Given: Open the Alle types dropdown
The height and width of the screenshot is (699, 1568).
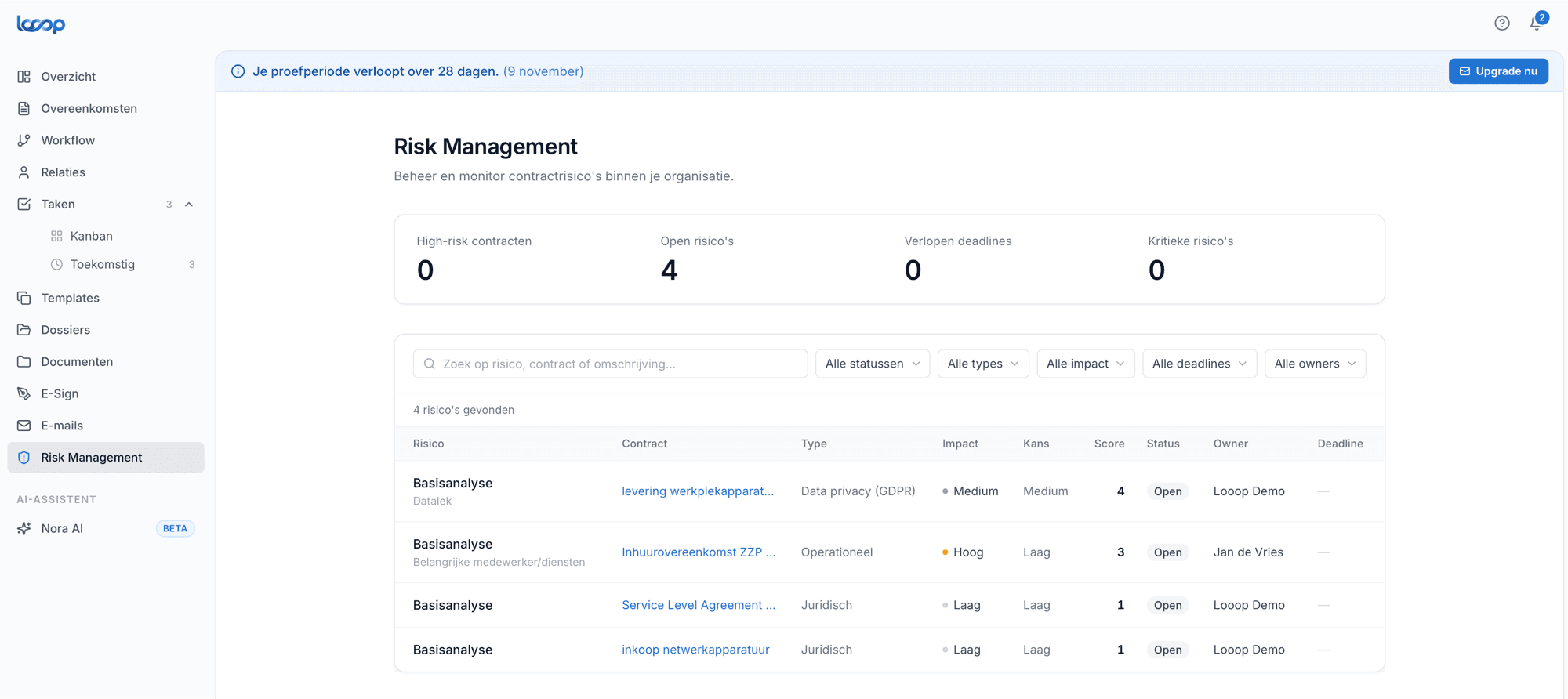Looking at the screenshot, I should click(x=983, y=364).
